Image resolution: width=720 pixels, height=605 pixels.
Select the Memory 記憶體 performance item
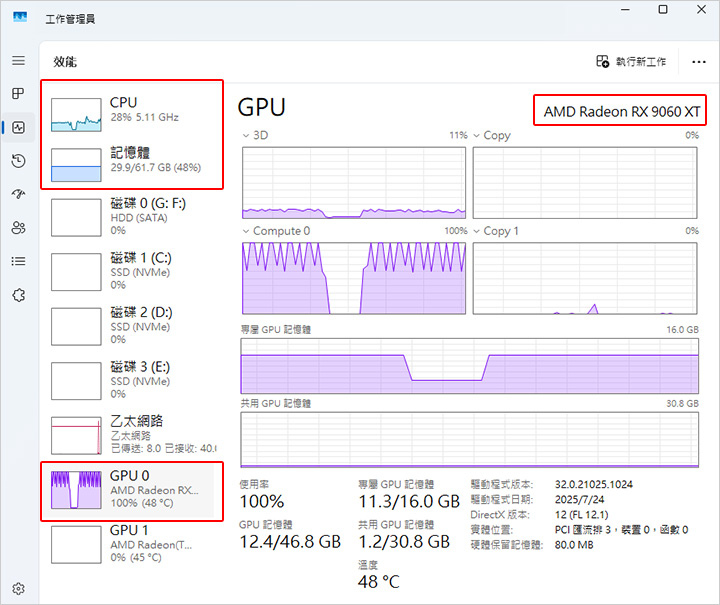pos(132,164)
